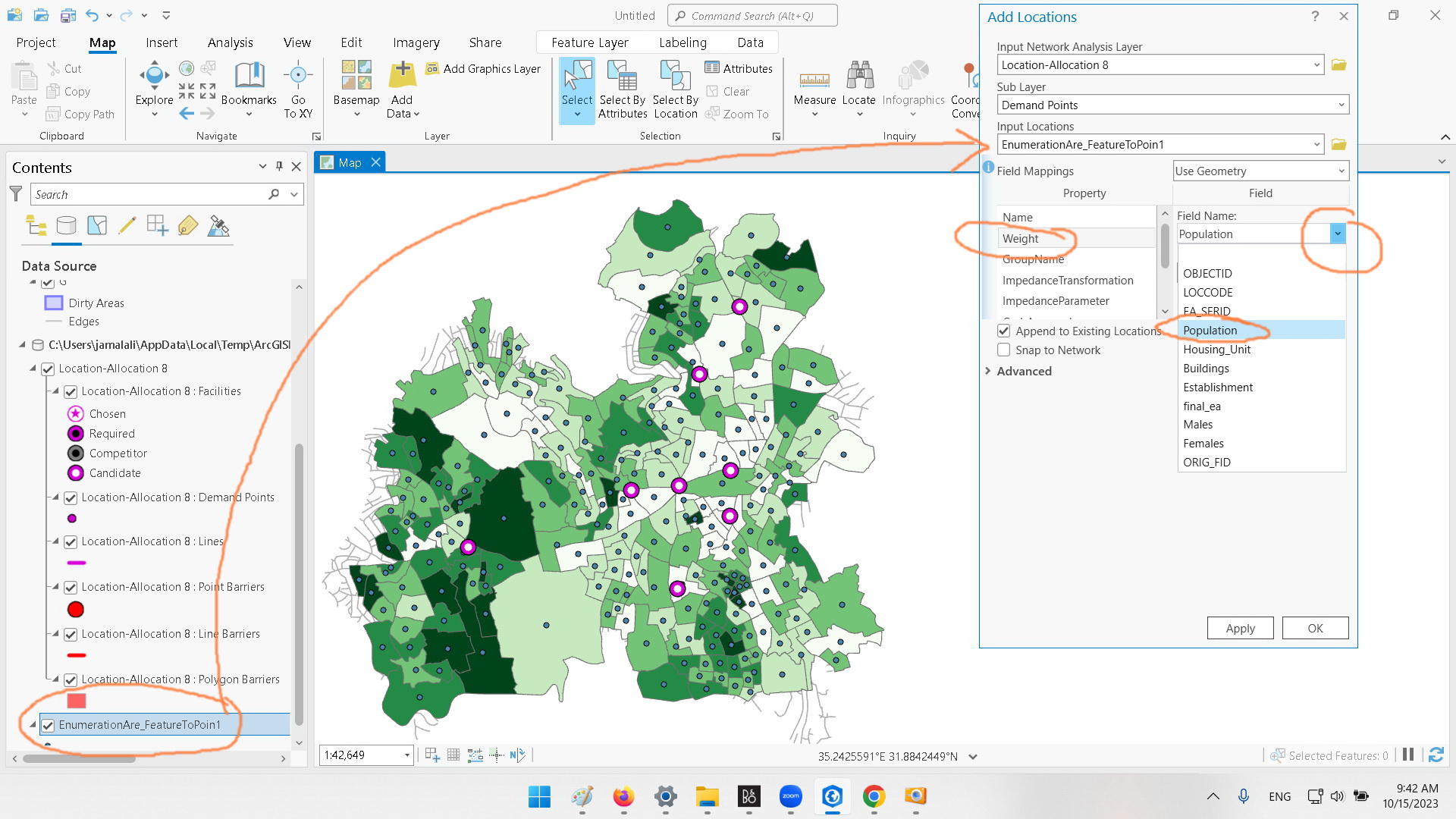The height and width of the screenshot is (819, 1456).
Task: Click the red Polygon Barriers symbol swatch
Action: [75, 701]
